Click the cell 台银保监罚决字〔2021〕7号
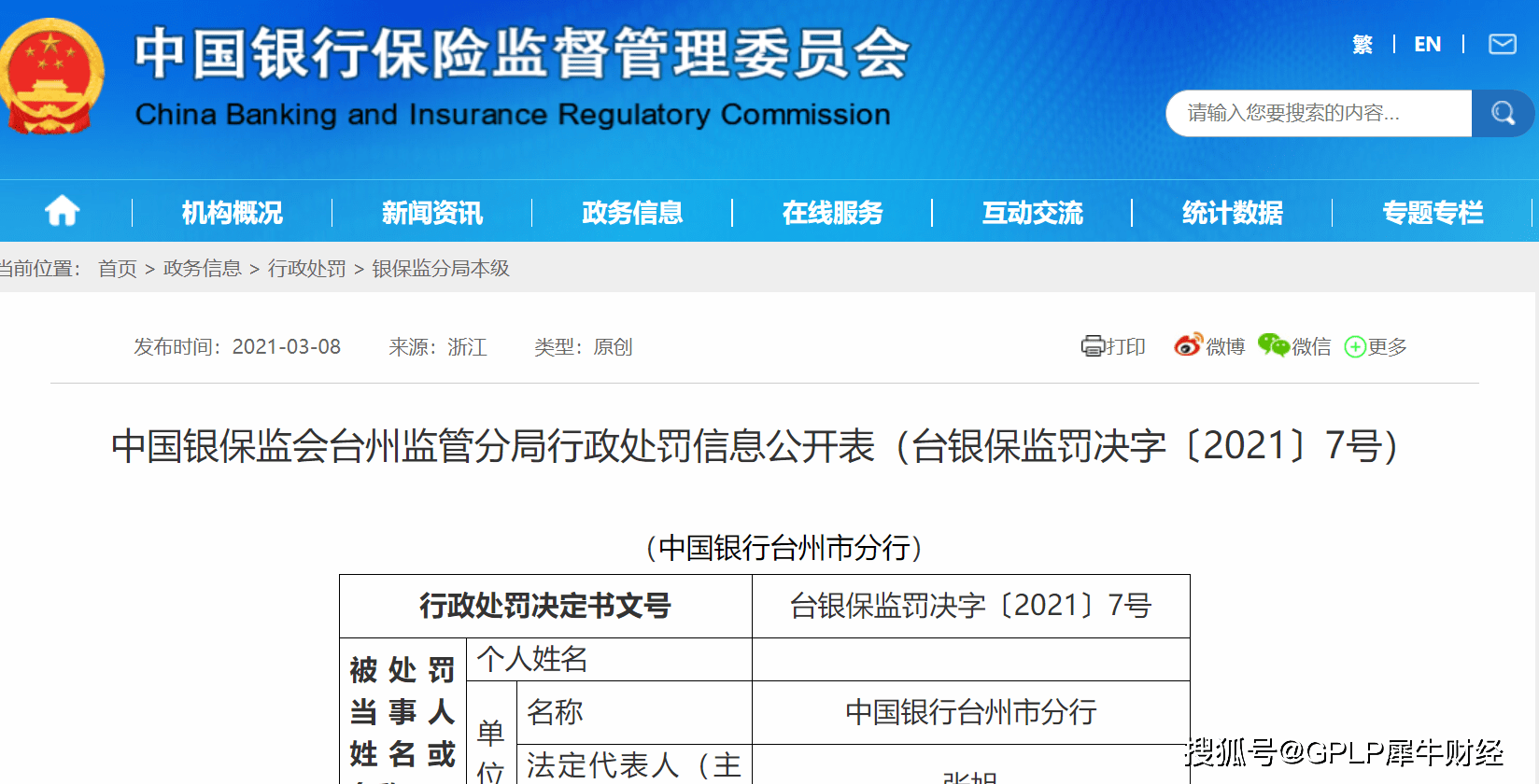The image size is (1539, 784). [971, 606]
